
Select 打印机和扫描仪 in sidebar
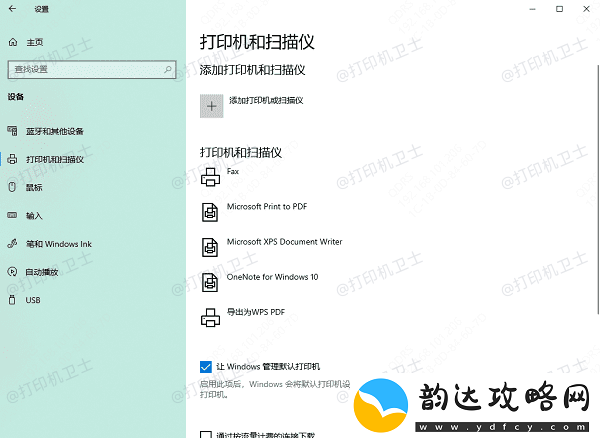tap(55, 159)
